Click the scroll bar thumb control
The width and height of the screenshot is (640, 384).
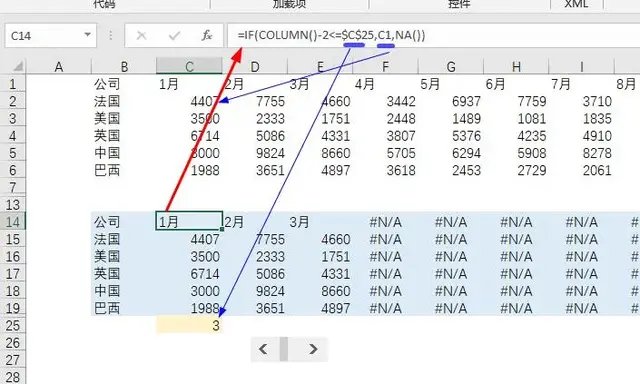pyautogui.click(x=284, y=349)
